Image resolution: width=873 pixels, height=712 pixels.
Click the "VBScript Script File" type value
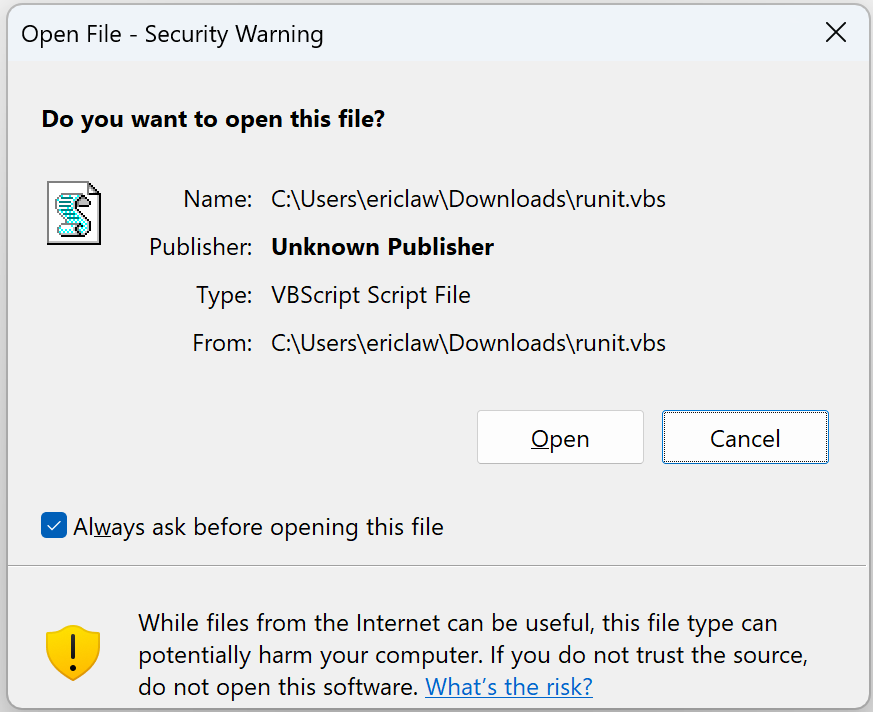(x=370, y=295)
